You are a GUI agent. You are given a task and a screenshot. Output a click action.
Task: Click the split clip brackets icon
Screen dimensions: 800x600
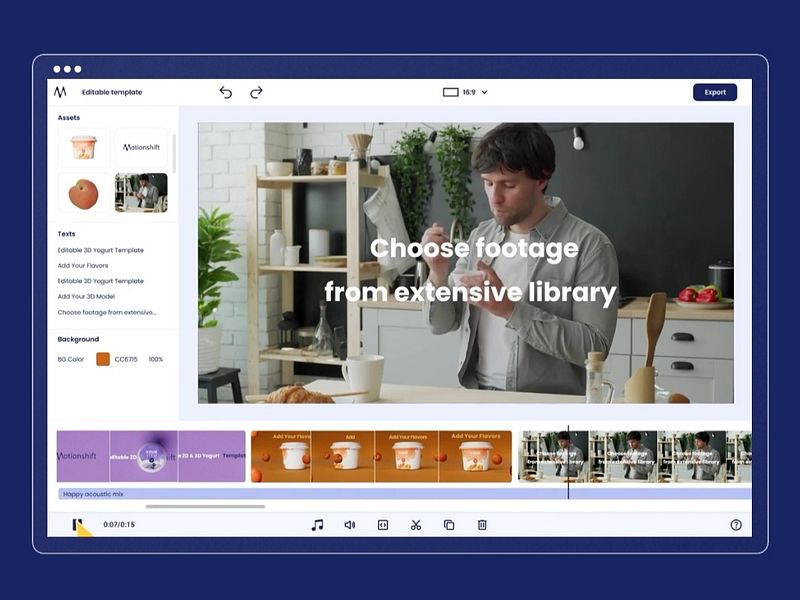383,525
